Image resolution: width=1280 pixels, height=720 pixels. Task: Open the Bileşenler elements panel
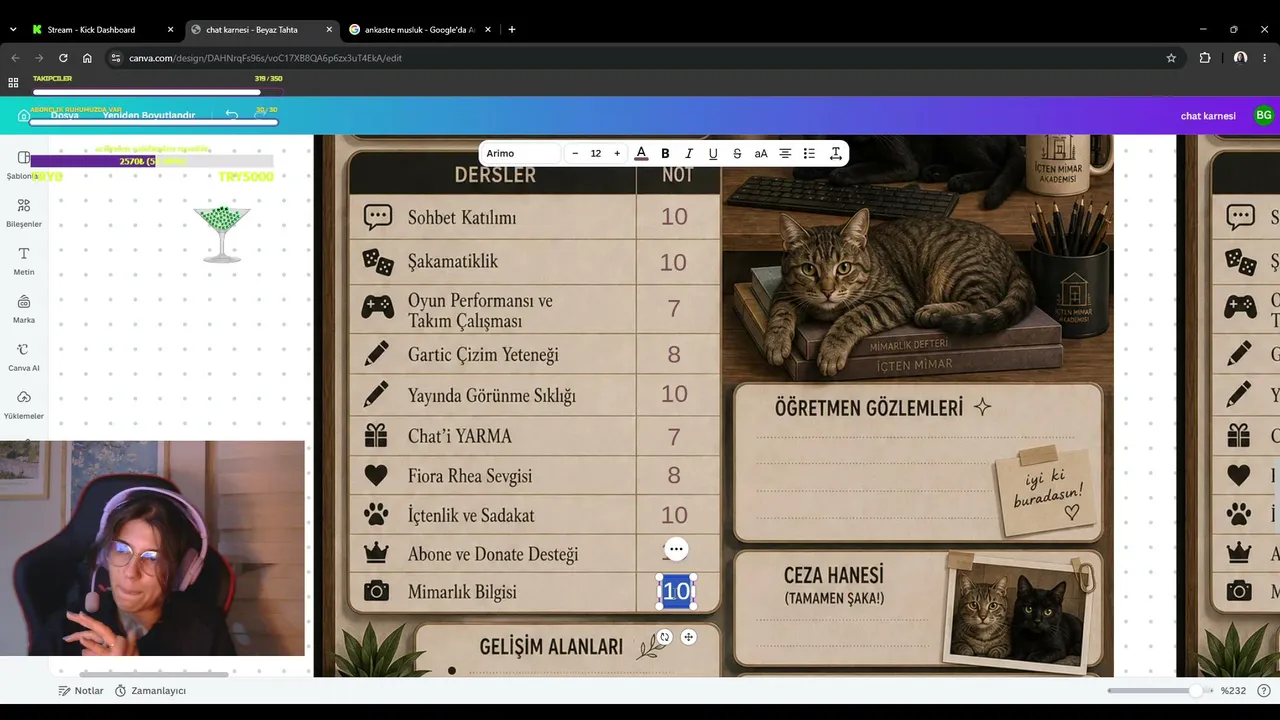23,212
